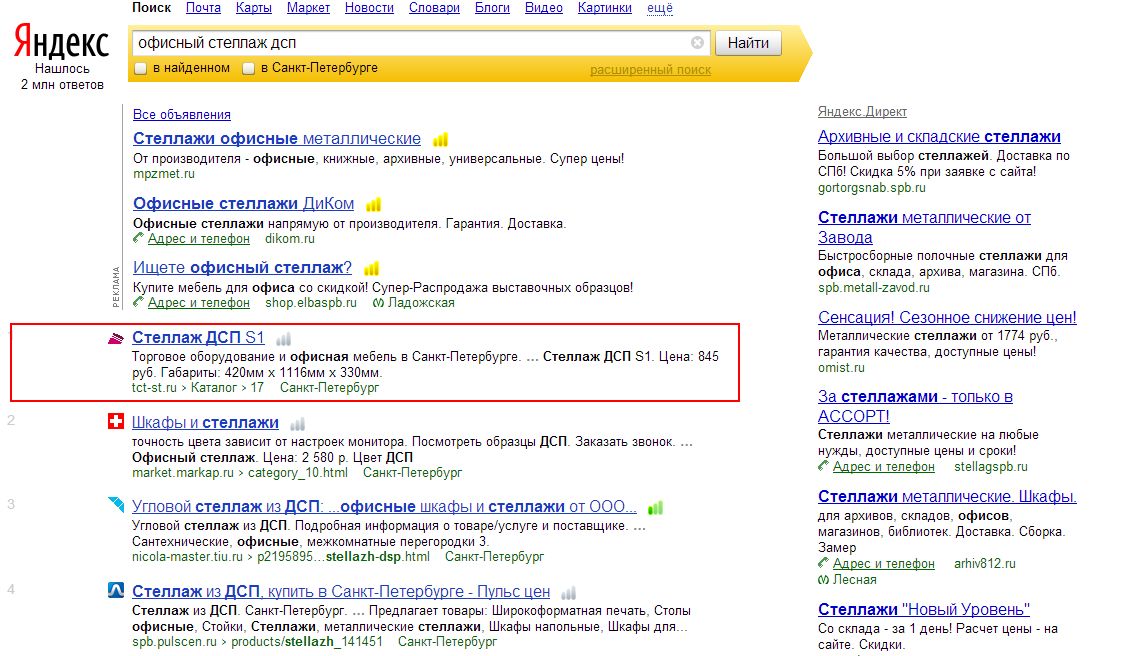Click the grey bars icon next to Пульс цен result
Image resolution: width=1132 pixels, height=656 pixels.
pos(569,593)
